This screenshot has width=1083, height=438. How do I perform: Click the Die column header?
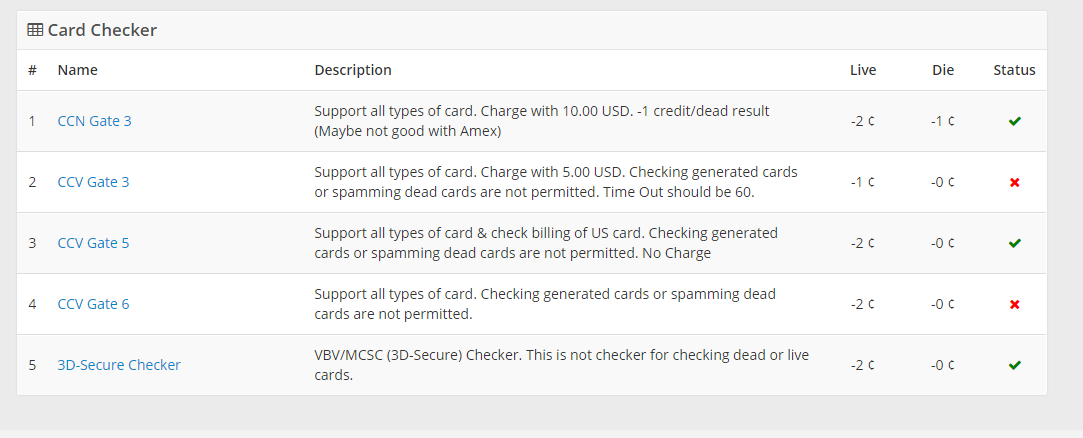(942, 70)
